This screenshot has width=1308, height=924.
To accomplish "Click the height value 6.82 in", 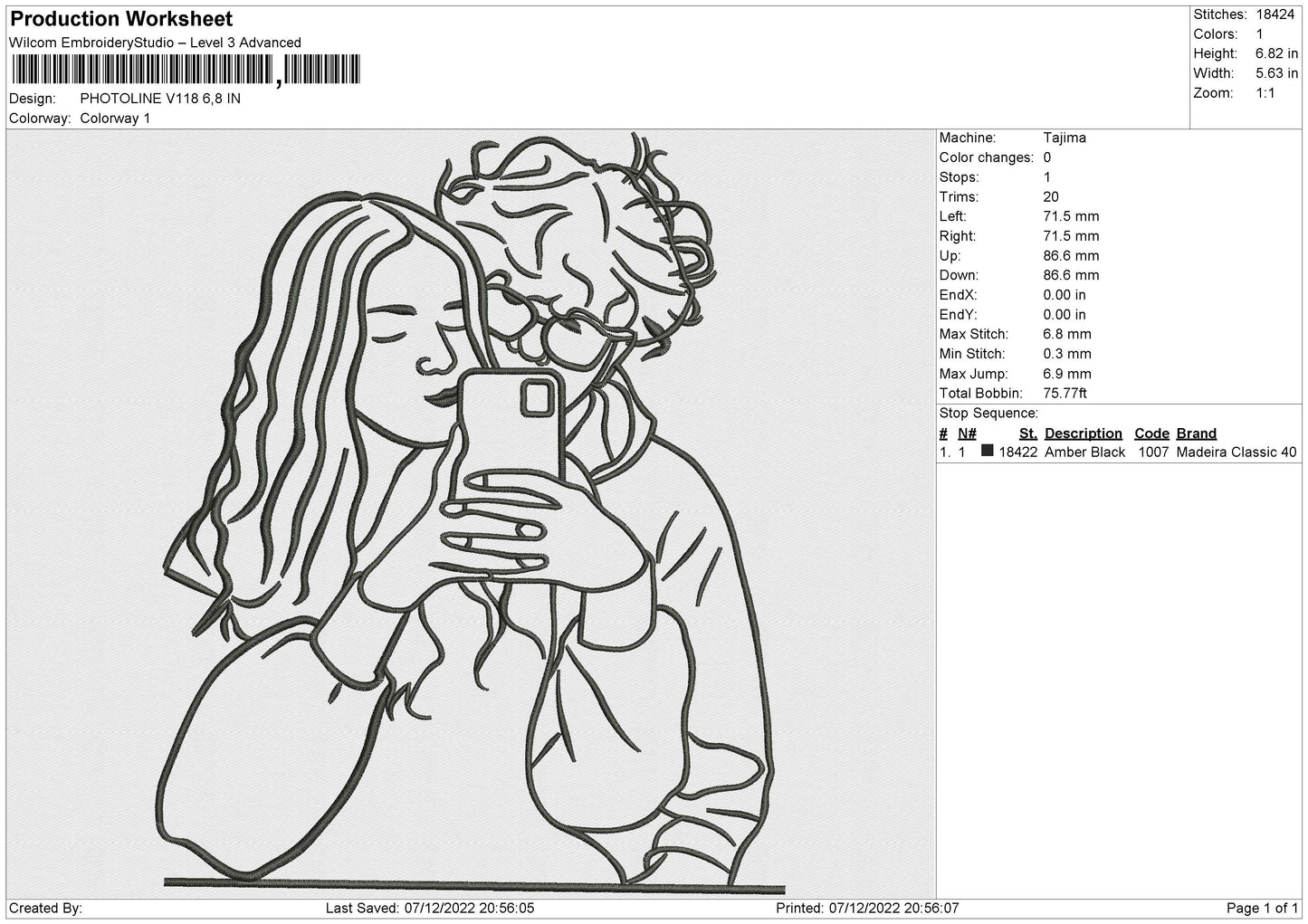I will 1276,54.
